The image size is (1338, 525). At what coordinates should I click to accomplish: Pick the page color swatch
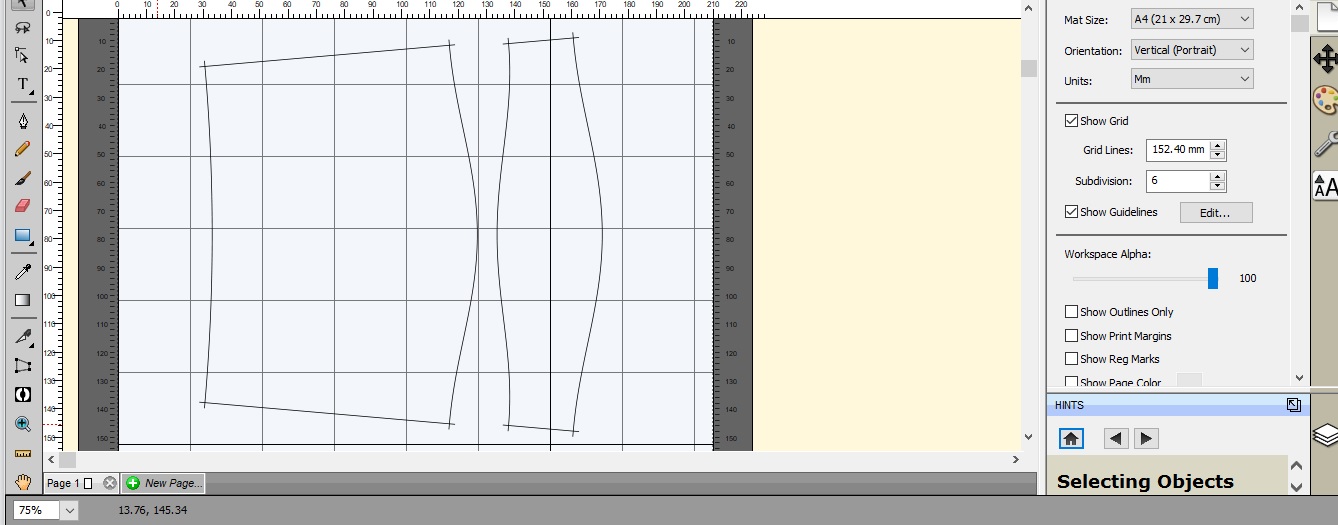1189,381
